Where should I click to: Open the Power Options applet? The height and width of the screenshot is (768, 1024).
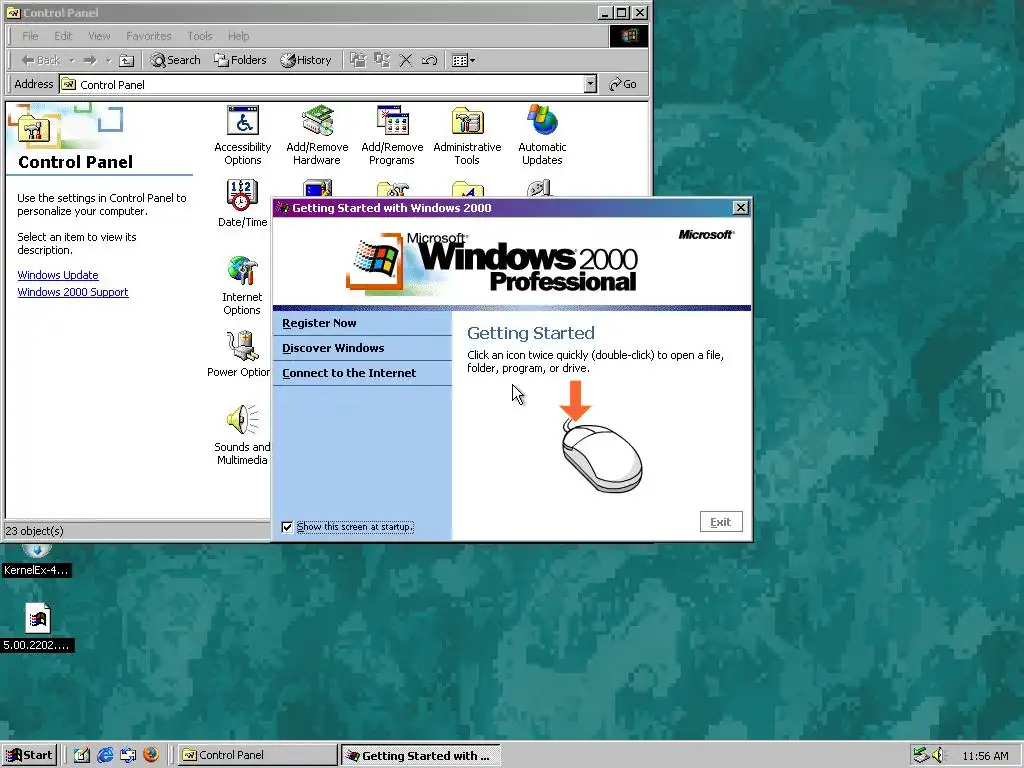(x=239, y=354)
